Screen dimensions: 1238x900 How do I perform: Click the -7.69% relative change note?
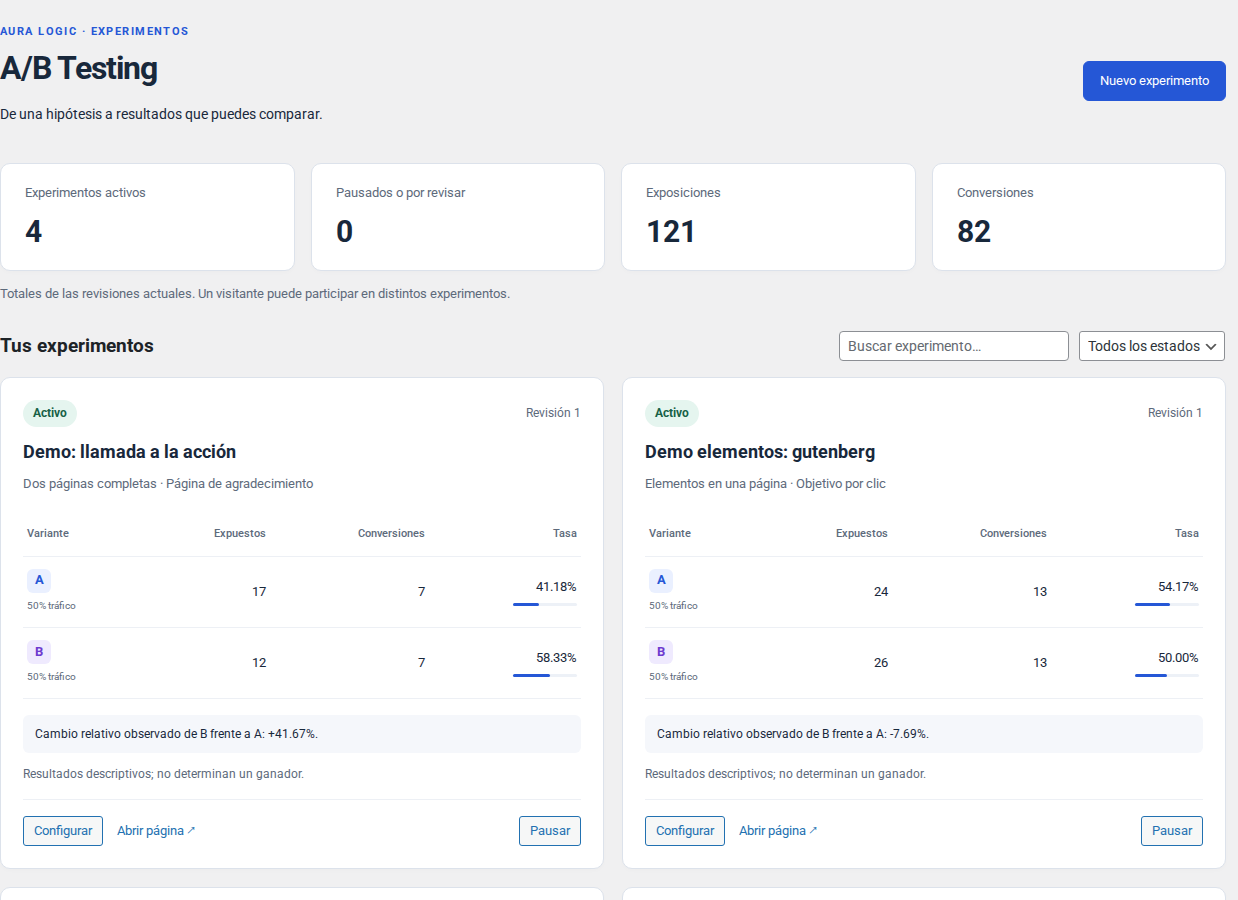click(924, 734)
